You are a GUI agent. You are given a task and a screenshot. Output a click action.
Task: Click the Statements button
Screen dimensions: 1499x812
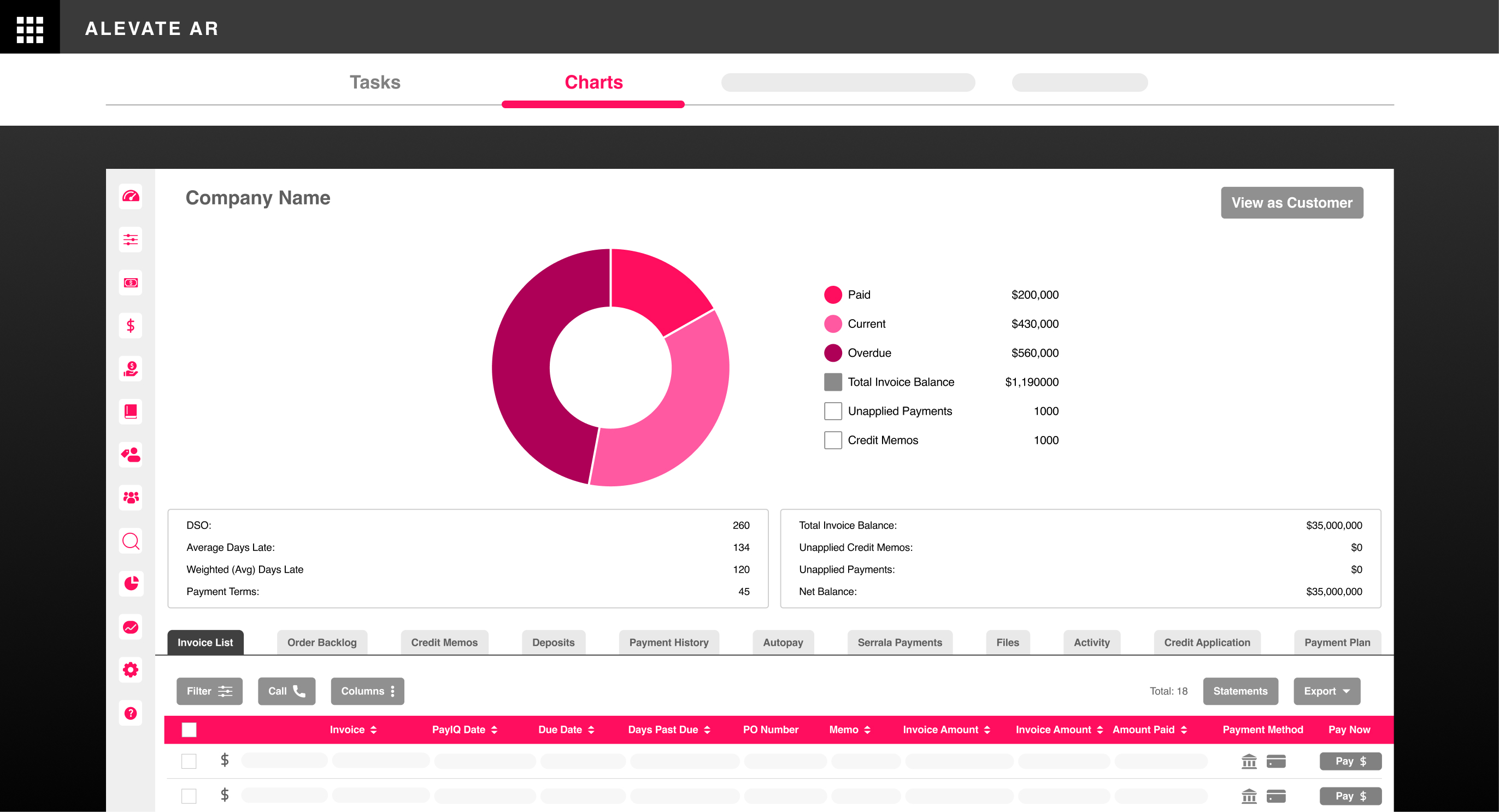click(1240, 691)
